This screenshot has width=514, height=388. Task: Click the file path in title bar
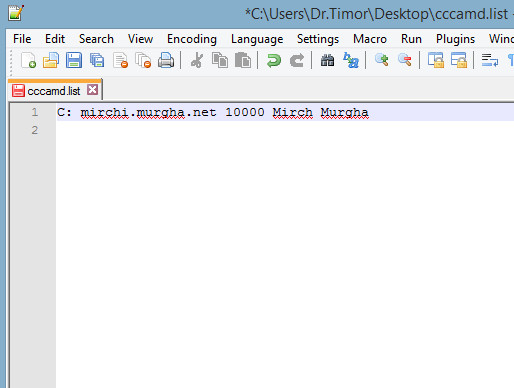pyautogui.click(x=376, y=14)
